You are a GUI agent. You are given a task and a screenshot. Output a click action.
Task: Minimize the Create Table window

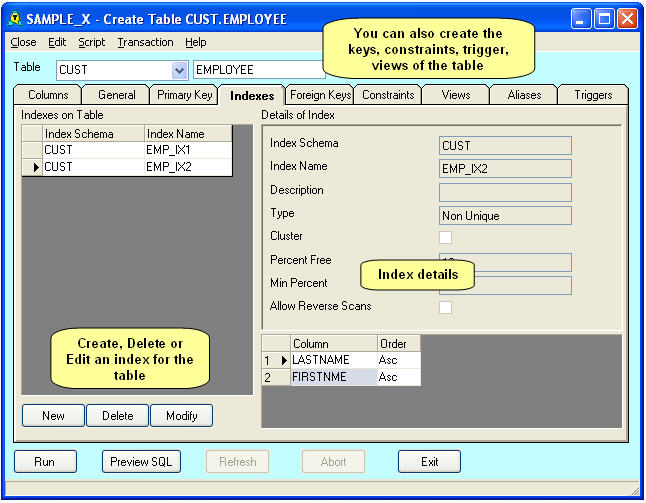tap(581, 19)
